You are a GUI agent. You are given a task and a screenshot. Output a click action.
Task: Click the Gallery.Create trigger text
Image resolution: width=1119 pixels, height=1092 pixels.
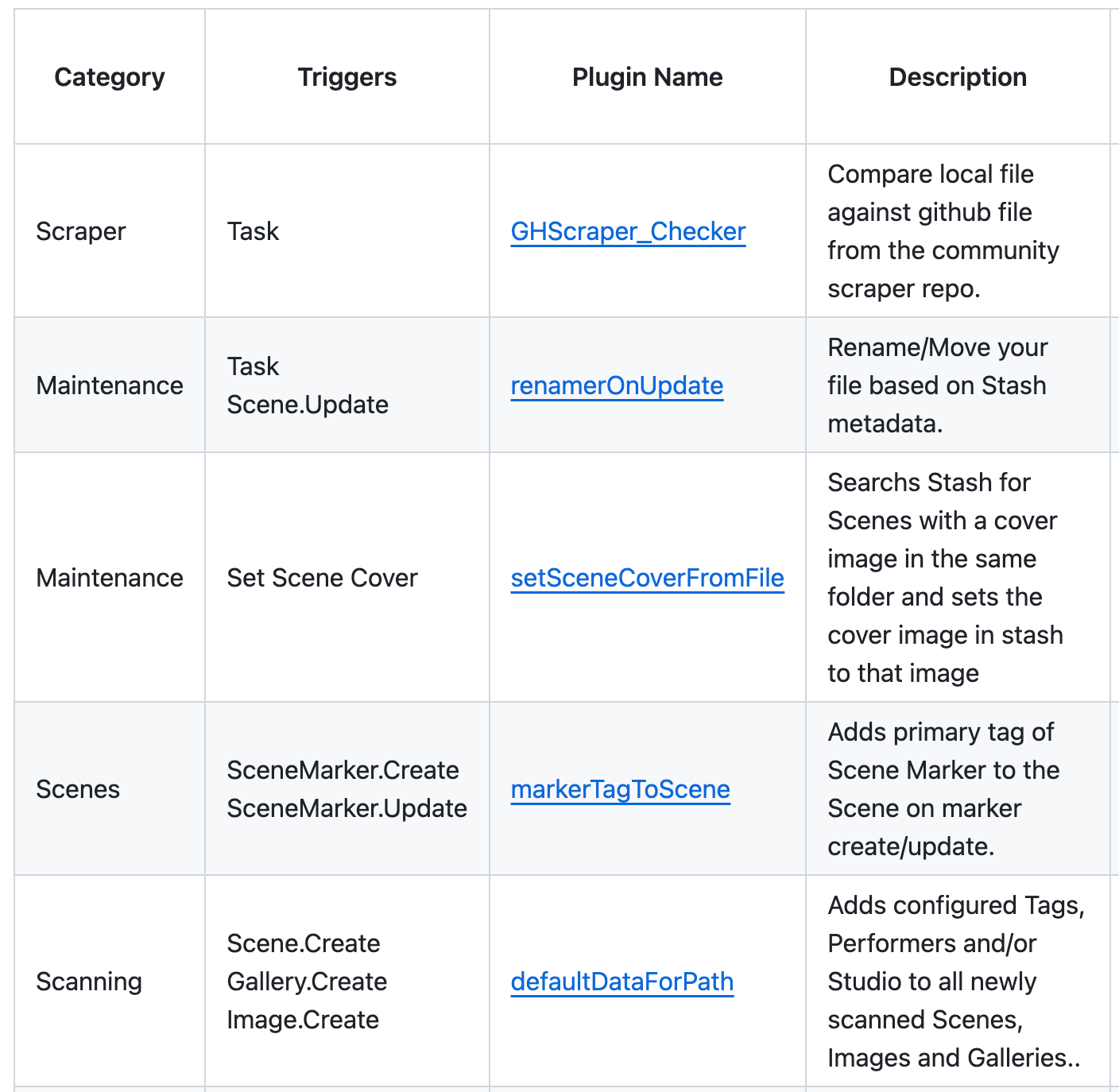(307, 982)
